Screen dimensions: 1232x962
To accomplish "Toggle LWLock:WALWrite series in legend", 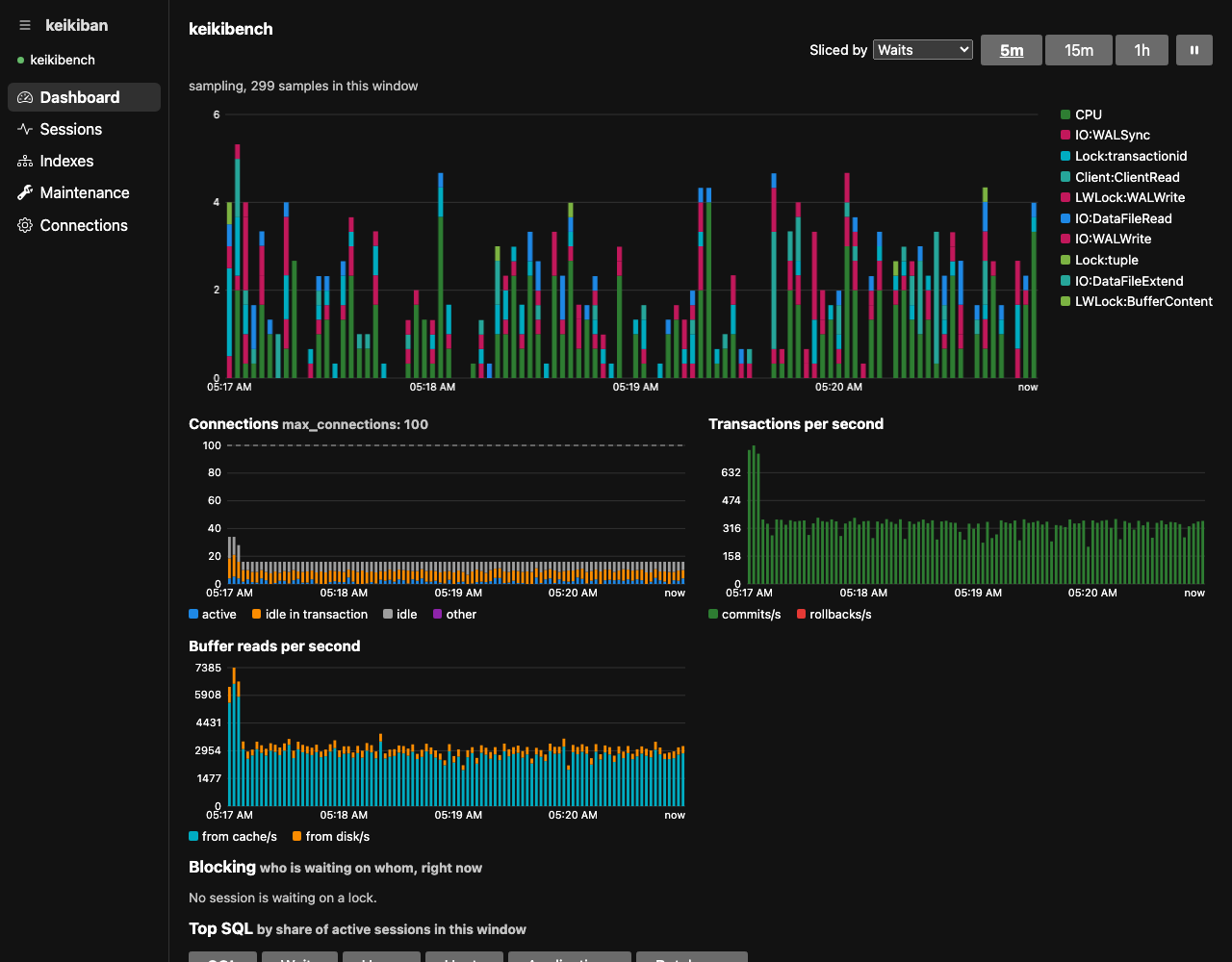I will [x=1123, y=197].
